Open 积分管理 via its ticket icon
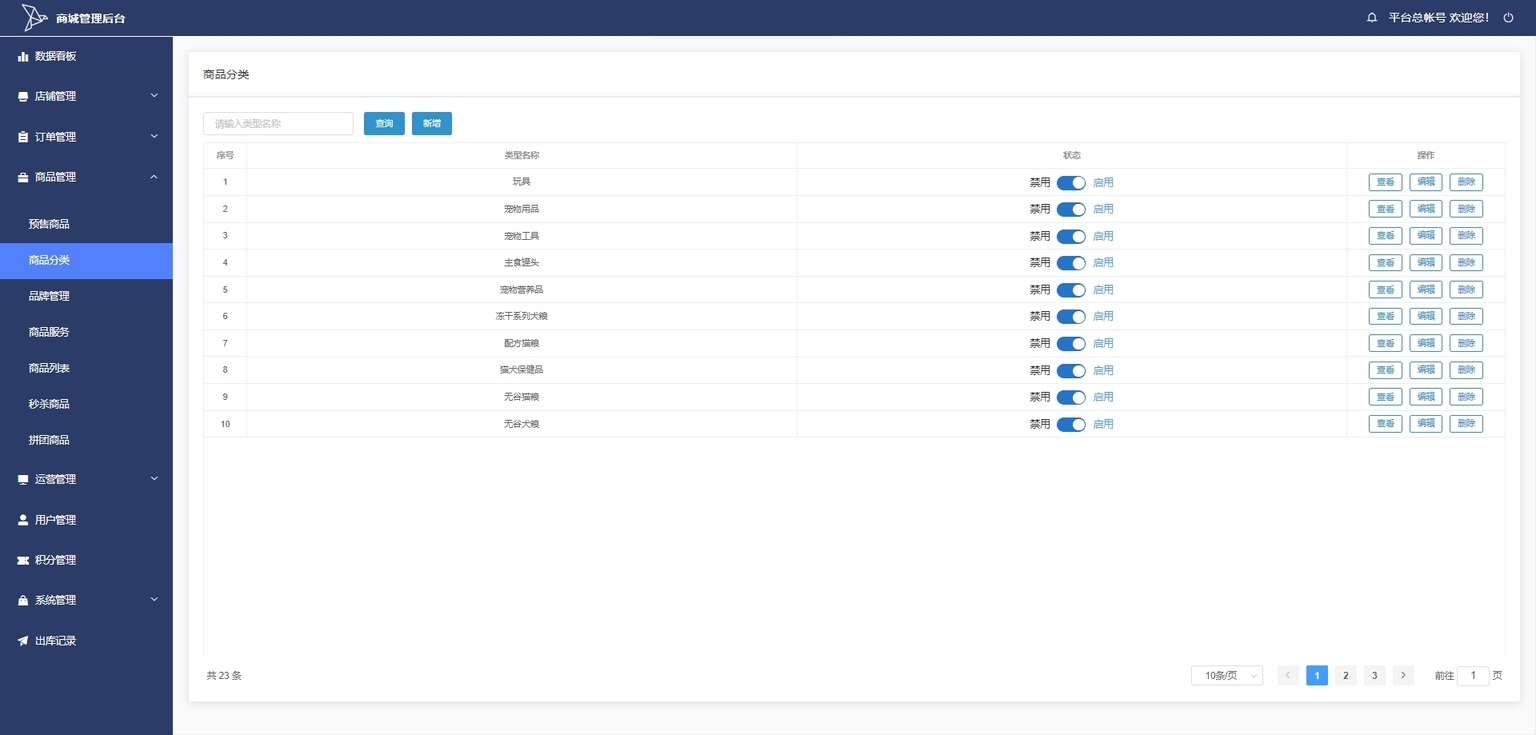Image resolution: width=1536 pixels, height=735 pixels. [23, 560]
